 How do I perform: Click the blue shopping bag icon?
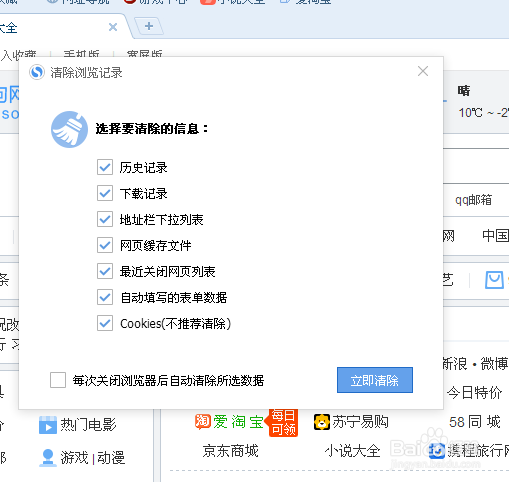tap(494, 280)
